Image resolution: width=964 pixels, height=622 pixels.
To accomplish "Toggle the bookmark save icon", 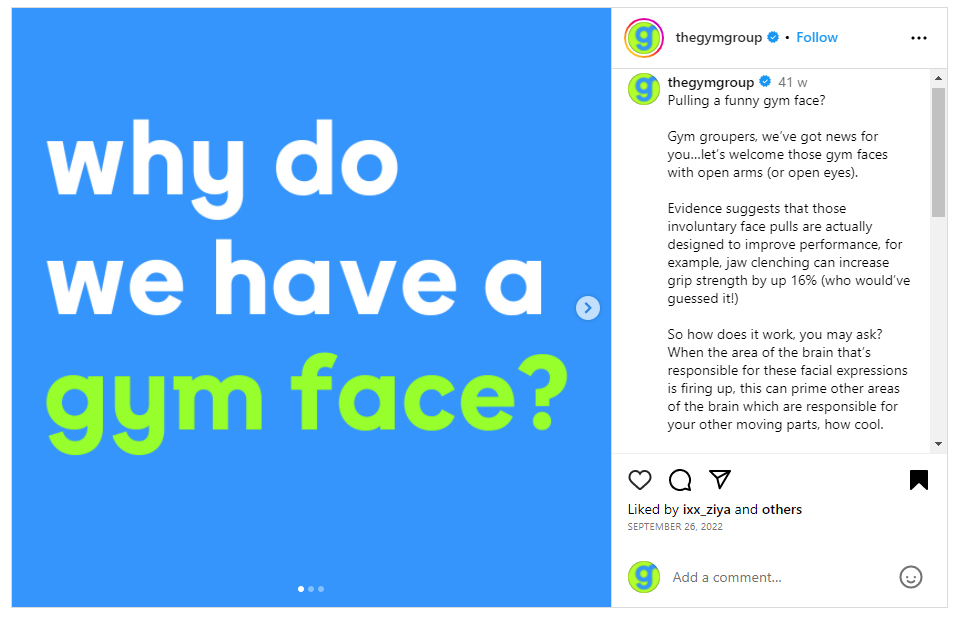I will point(919,480).
